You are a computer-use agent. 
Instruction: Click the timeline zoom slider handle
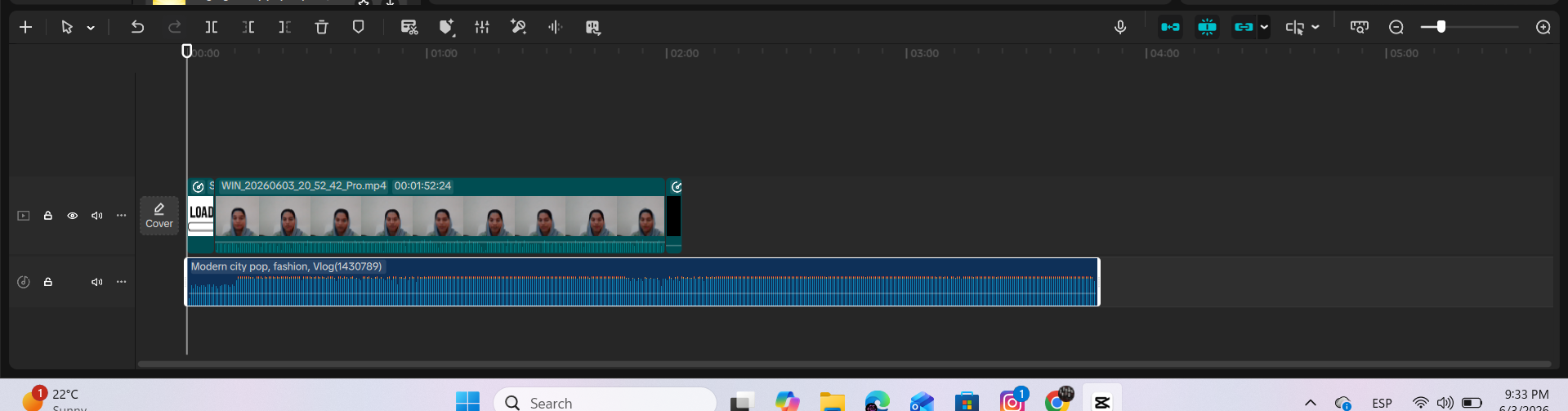tap(1441, 27)
